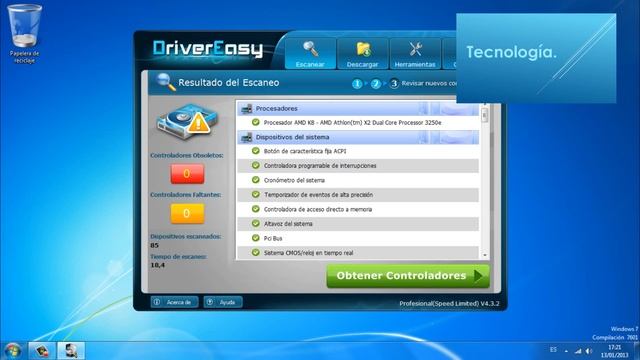Click the step 3 circle indicator
Viewport: 640px width, 360px height.
[394, 84]
